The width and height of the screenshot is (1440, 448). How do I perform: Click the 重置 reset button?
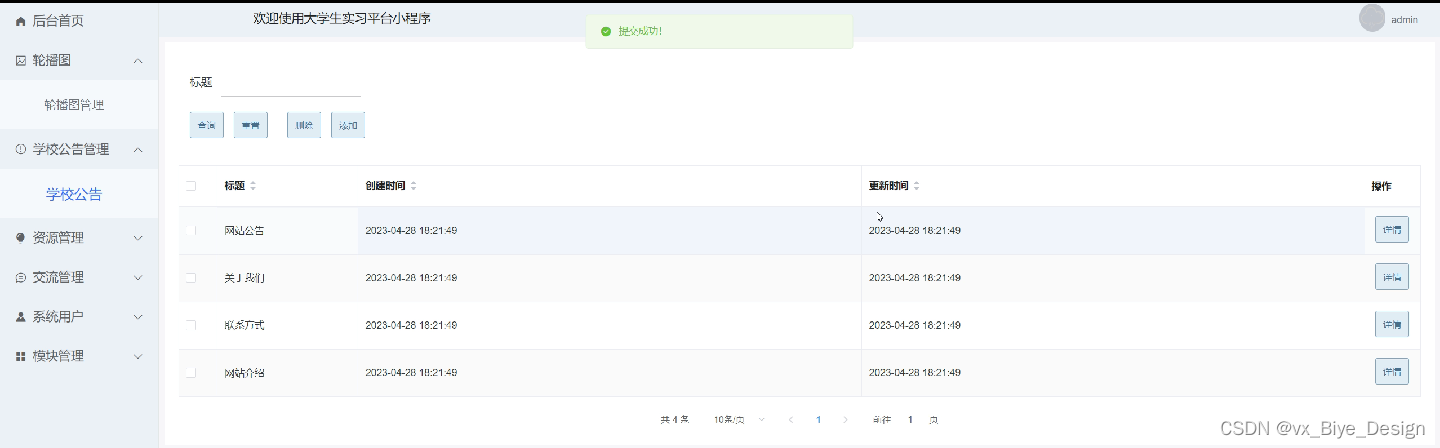point(251,125)
